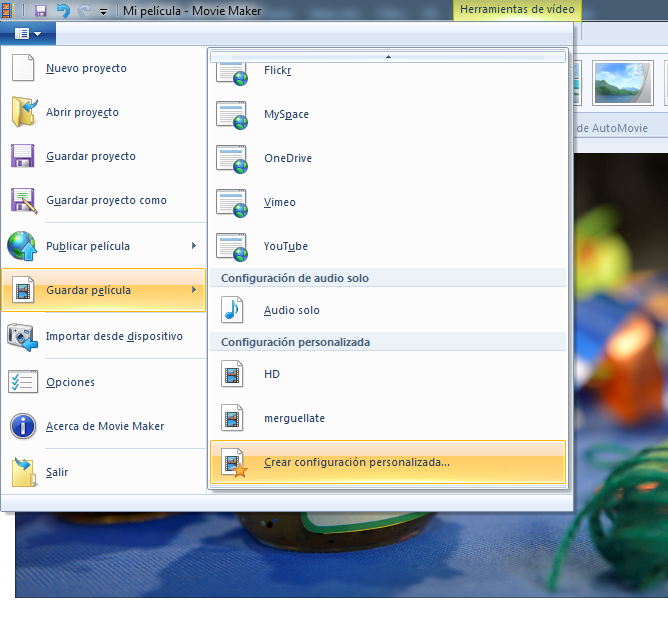Click Crear configuración personalizada

(x=357, y=462)
